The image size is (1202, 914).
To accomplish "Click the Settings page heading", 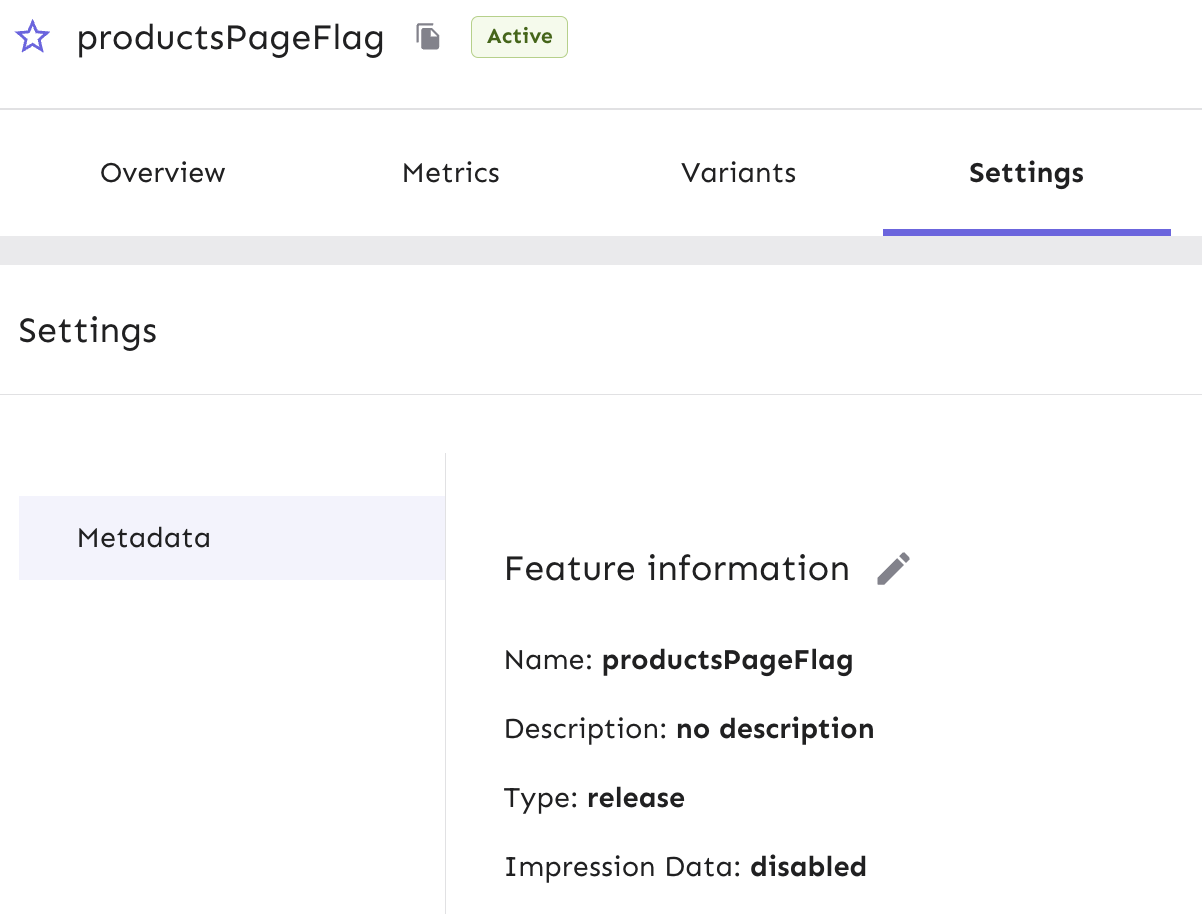I will (87, 330).
